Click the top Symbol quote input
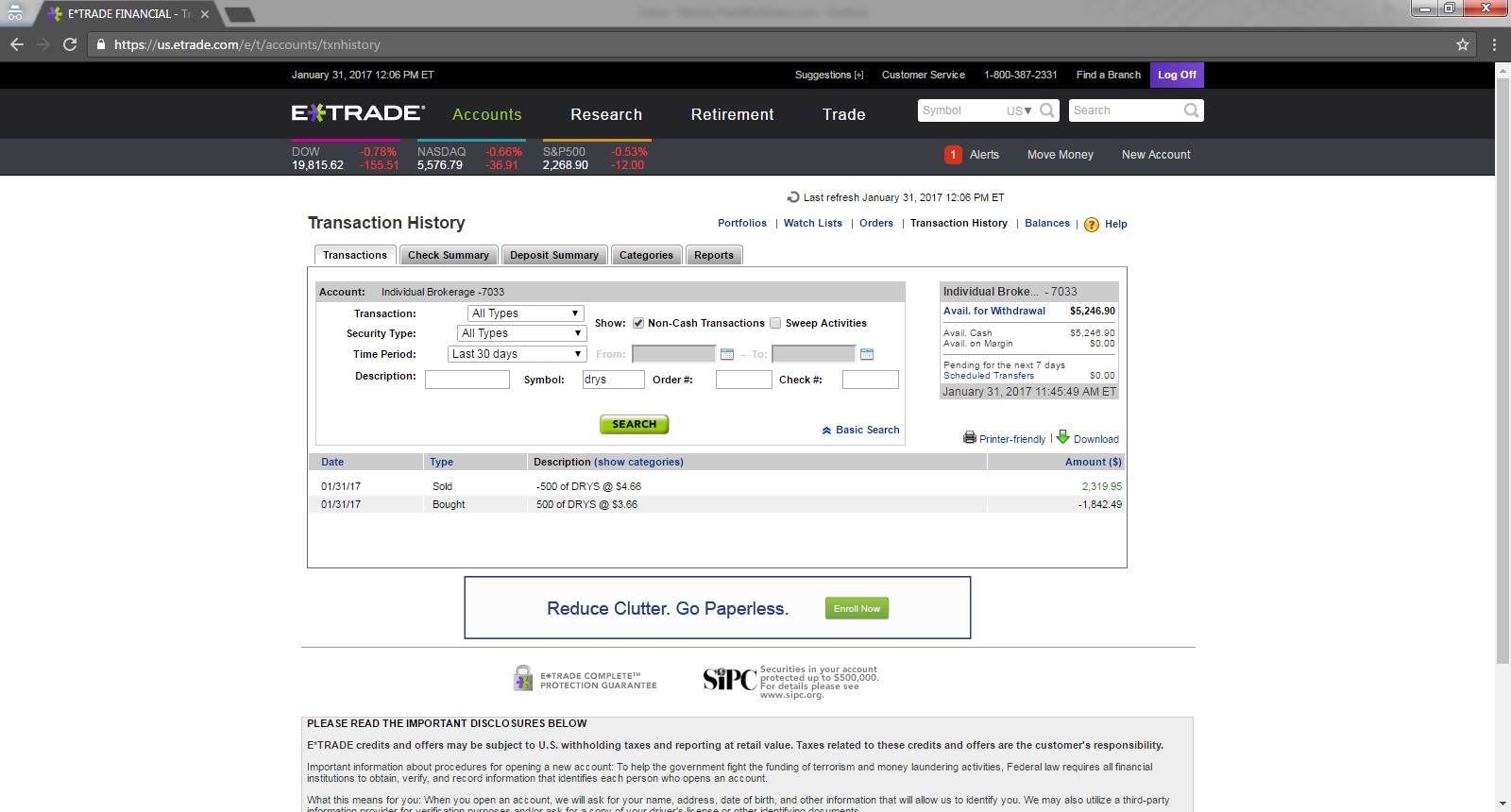1511x812 pixels. tap(961, 110)
